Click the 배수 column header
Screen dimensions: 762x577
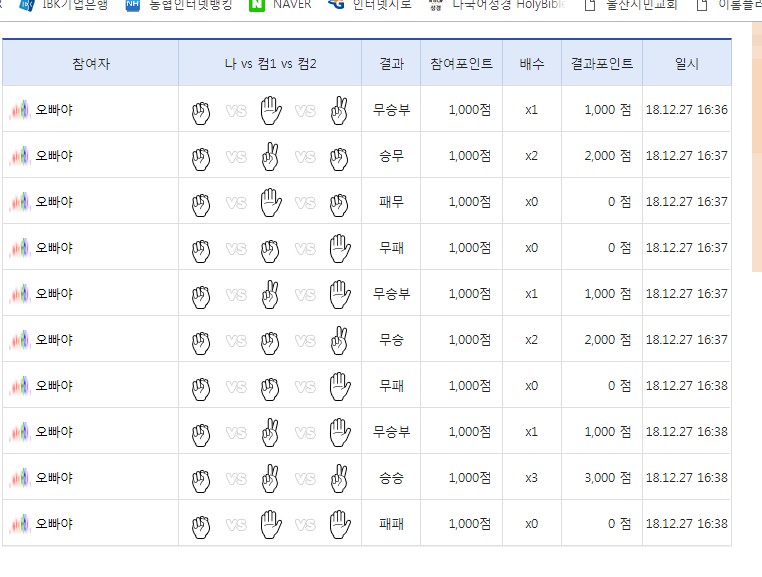tap(532, 63)
